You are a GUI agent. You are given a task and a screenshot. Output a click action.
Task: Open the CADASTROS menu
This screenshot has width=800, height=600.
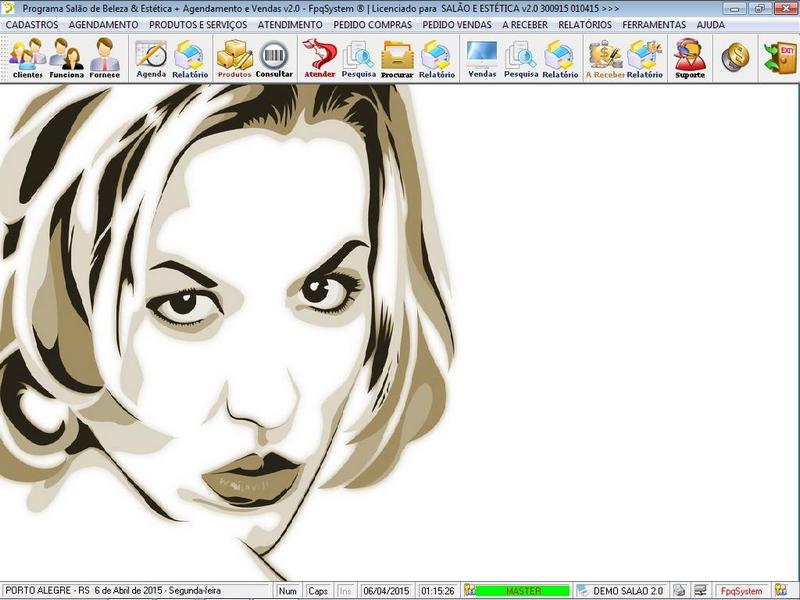pos(32,24)
